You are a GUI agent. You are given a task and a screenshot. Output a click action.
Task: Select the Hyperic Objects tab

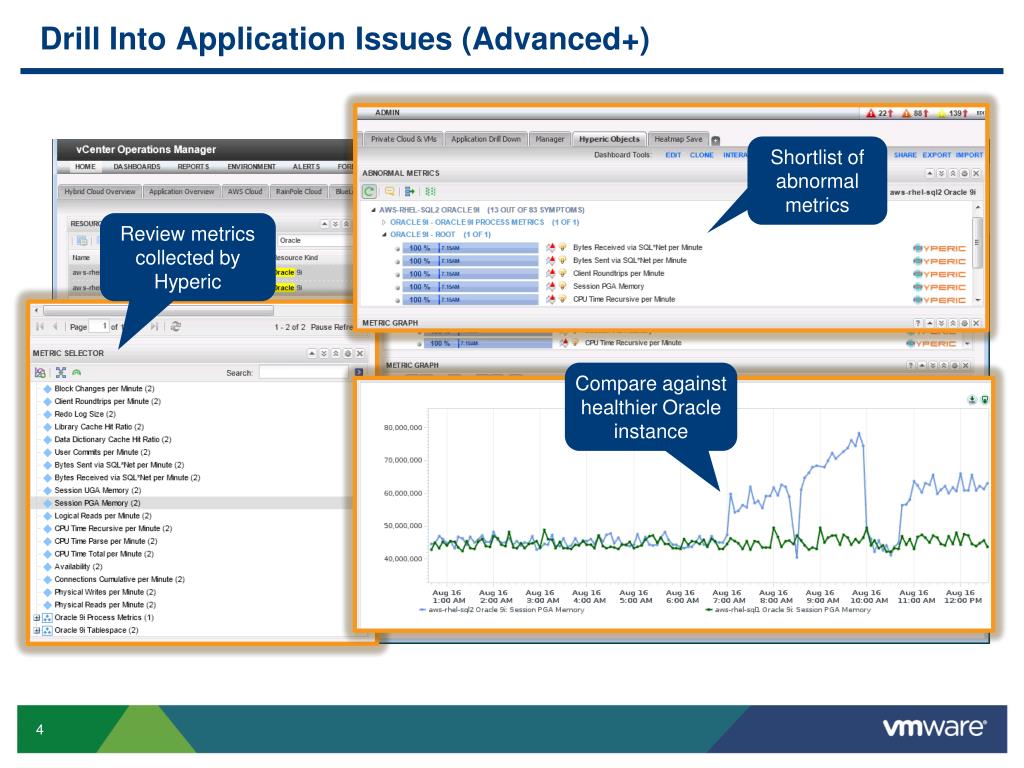coord(609,139)
